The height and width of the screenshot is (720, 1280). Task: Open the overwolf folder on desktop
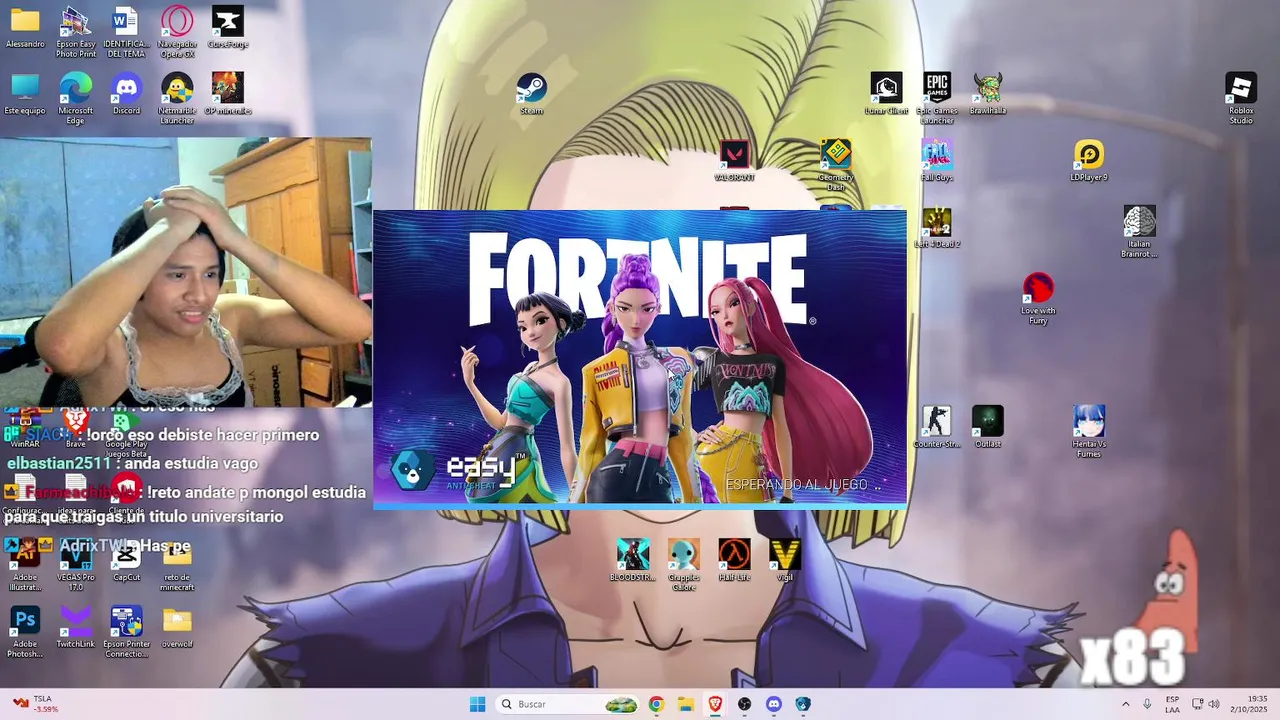tap(177, 627)
